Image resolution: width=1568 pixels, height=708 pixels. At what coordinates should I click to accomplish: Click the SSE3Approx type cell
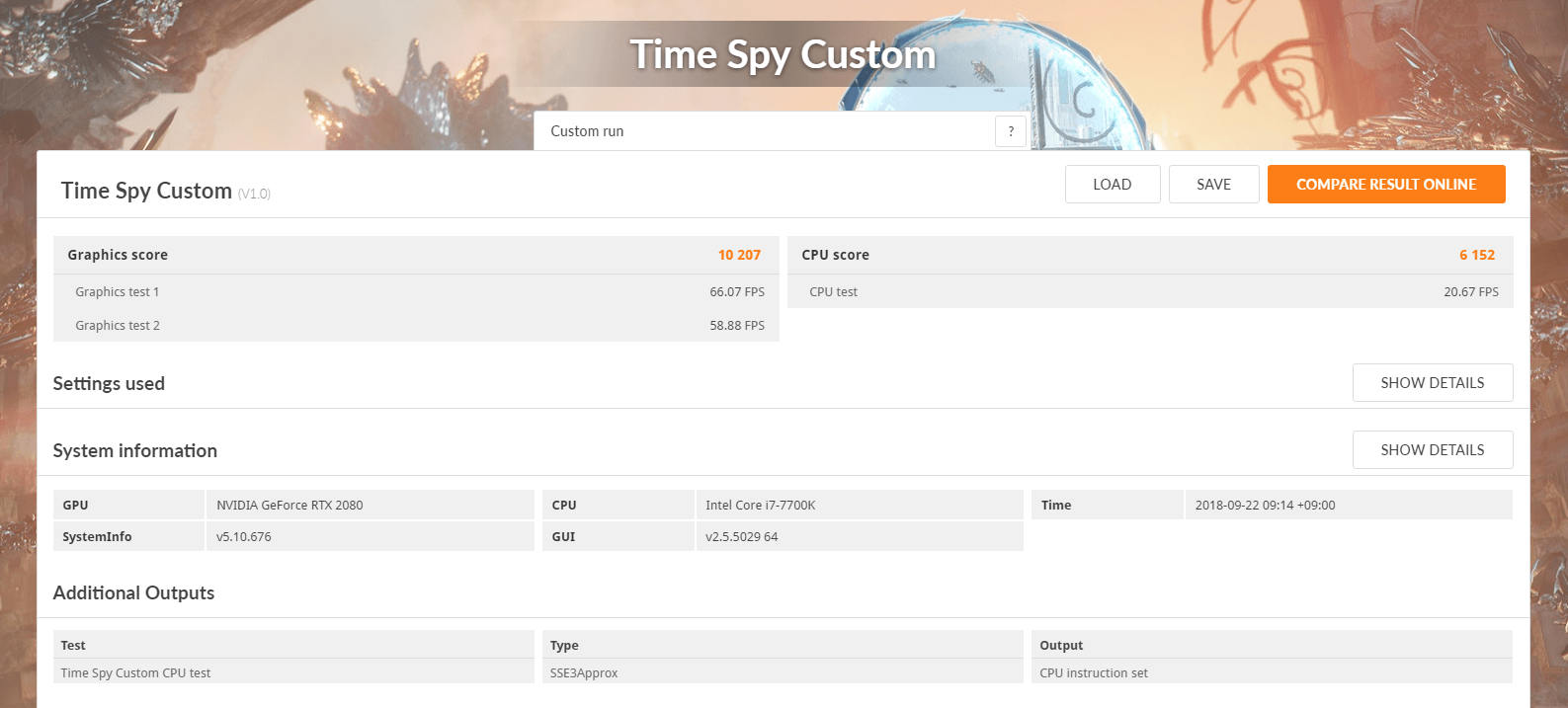pos(783,672)
